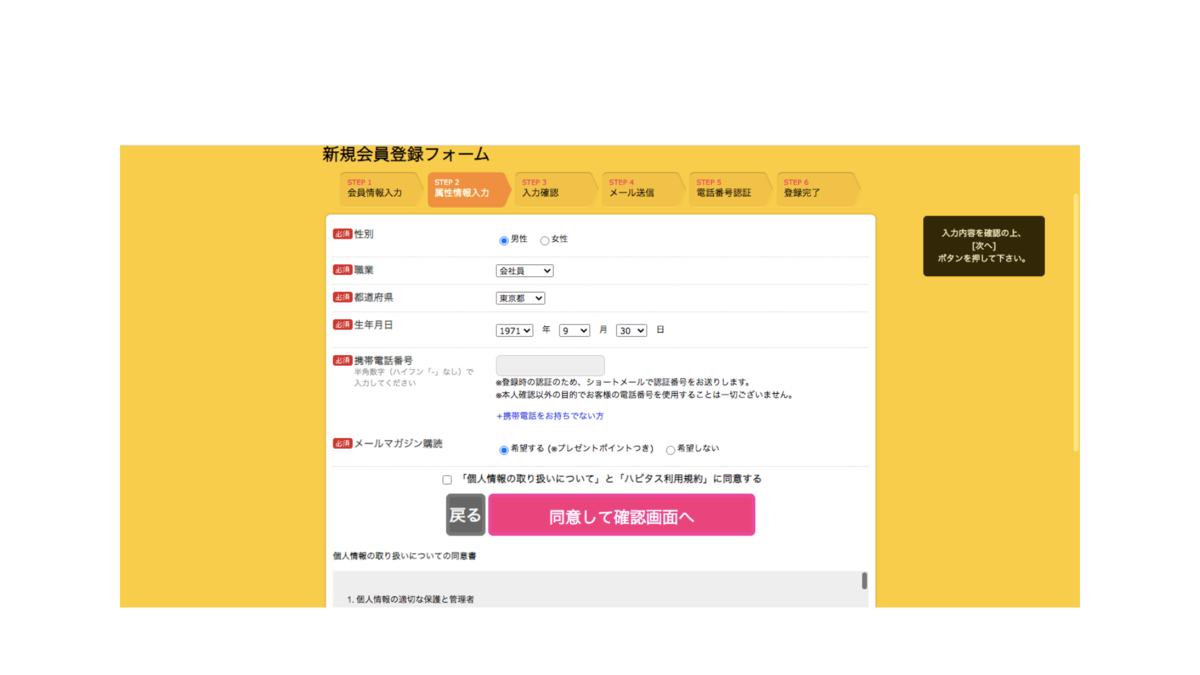Click the 本人確認以外の目的 note text
This screenshot has width=1200, height=675.
[645, 395]
